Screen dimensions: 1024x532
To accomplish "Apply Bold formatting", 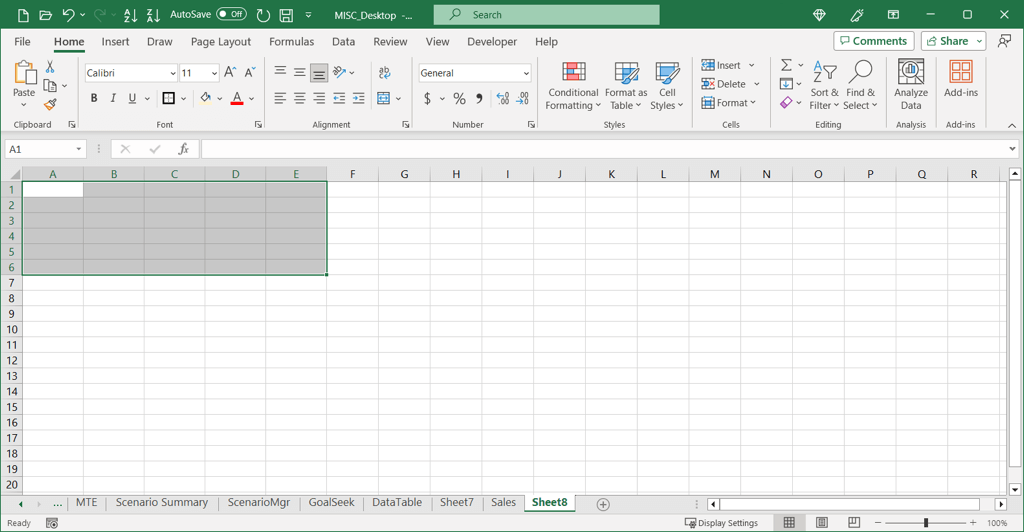I will tap(94, 99).
